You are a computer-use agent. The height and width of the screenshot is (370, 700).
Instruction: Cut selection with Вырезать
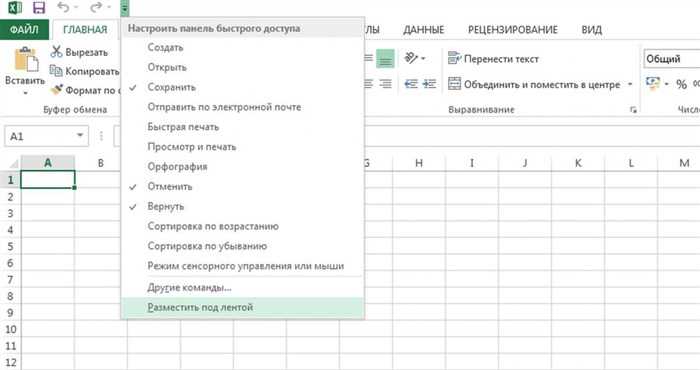click(x=79, y=52)
